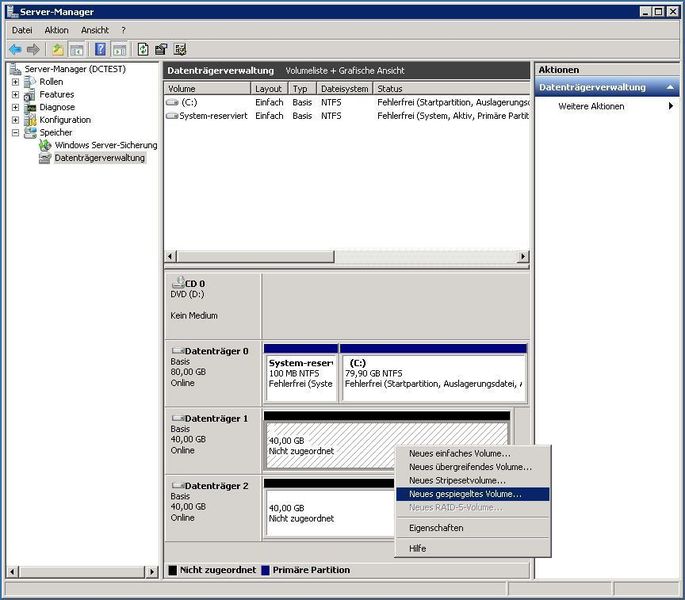Click the Datenträger 2 disk label

(213, 508)
